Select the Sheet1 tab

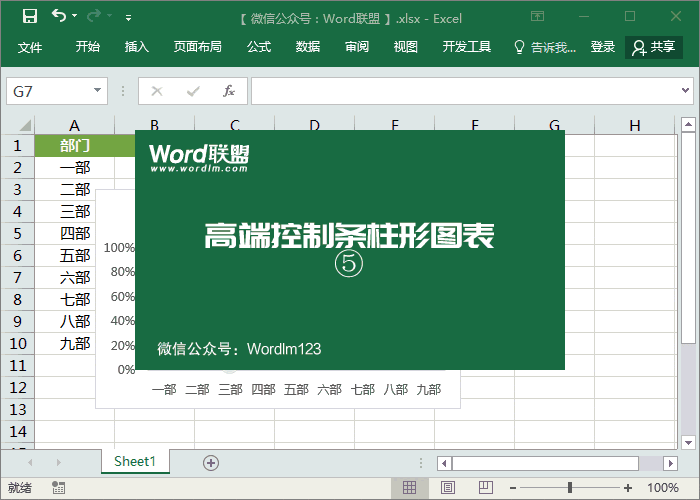point(135,461)
